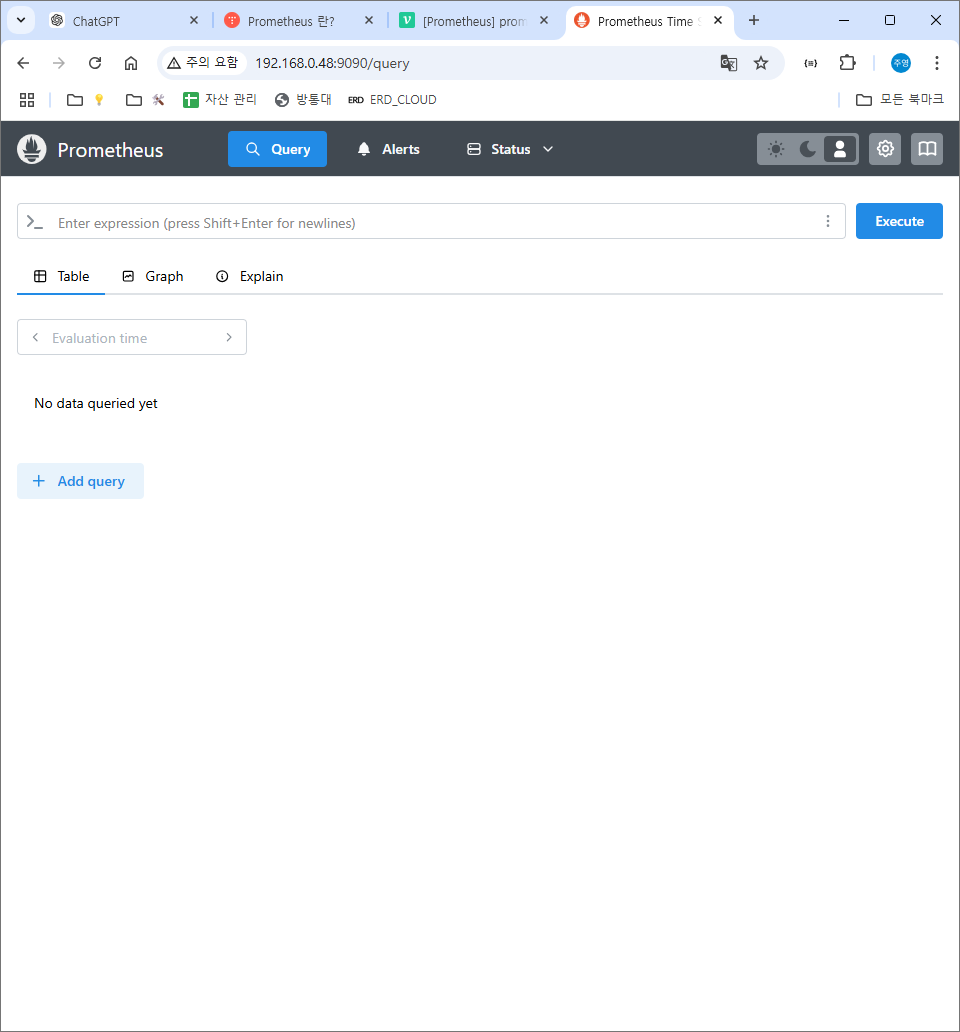Reload the current page
This screenshot has width=960, height=1032.
tap(95, 63)
